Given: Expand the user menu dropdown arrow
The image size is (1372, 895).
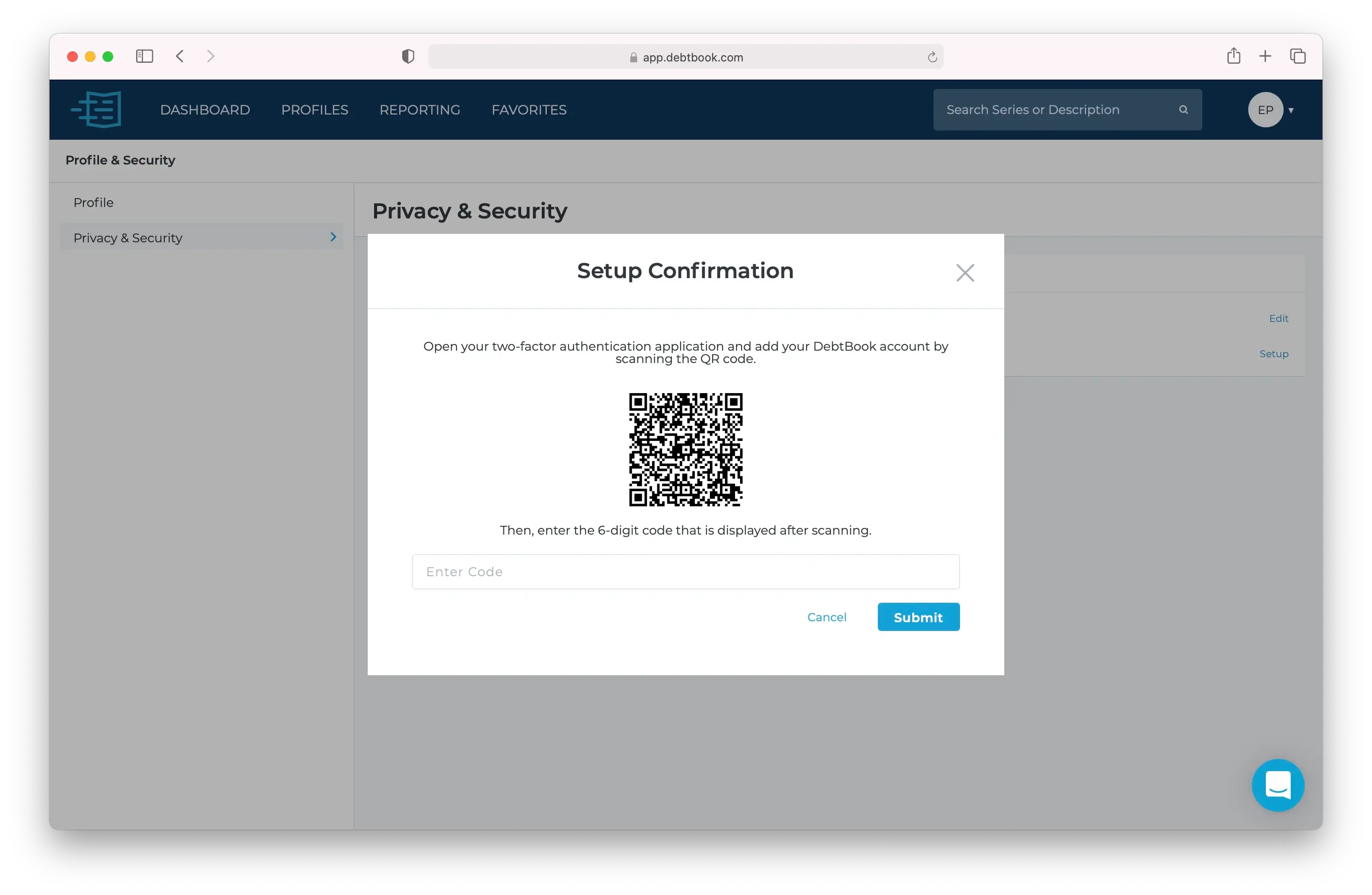Looking at the screenshot, I should [1291, 110].
